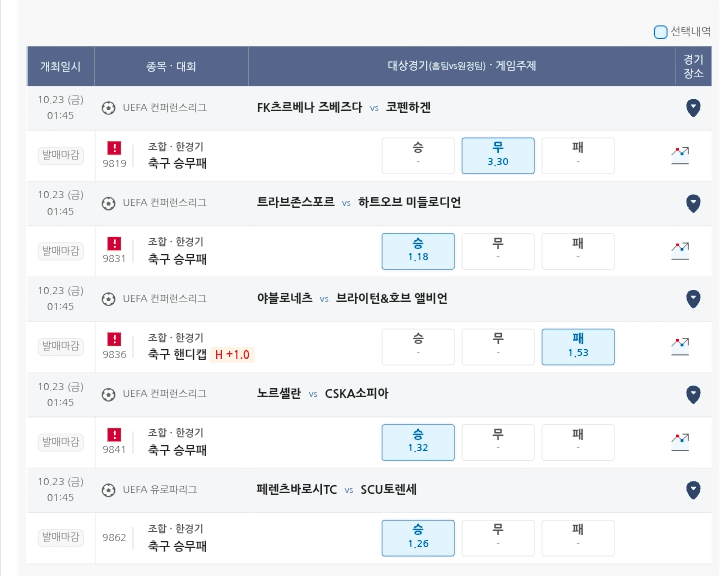The image size is (720, 576).
Task: Click 패 option for game 9862
Action: pyautogui.click(x=578, y=538)
